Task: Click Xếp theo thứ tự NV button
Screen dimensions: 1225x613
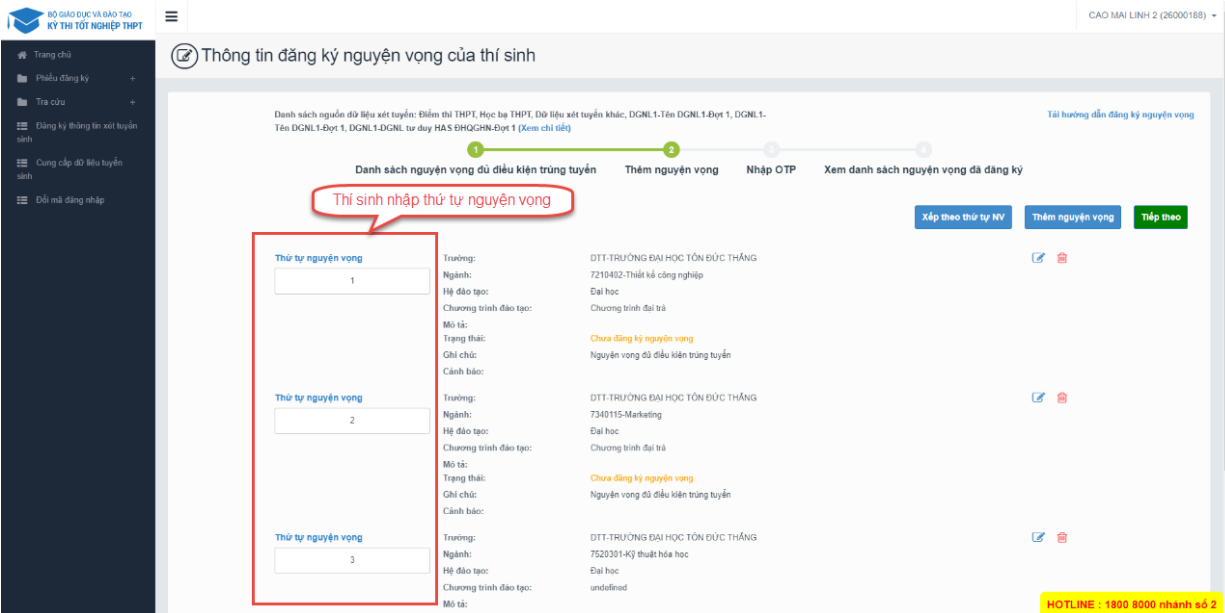Action: [963, 217]
